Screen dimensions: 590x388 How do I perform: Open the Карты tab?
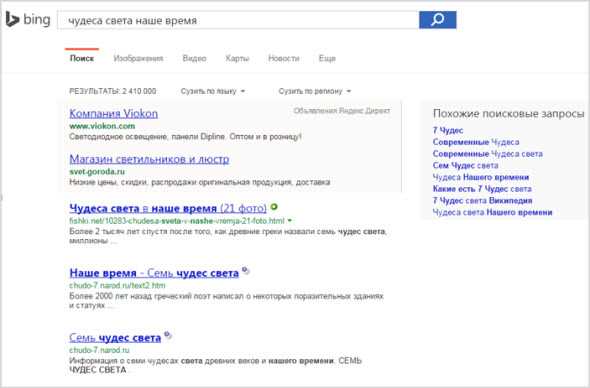[x=237, y=58]
